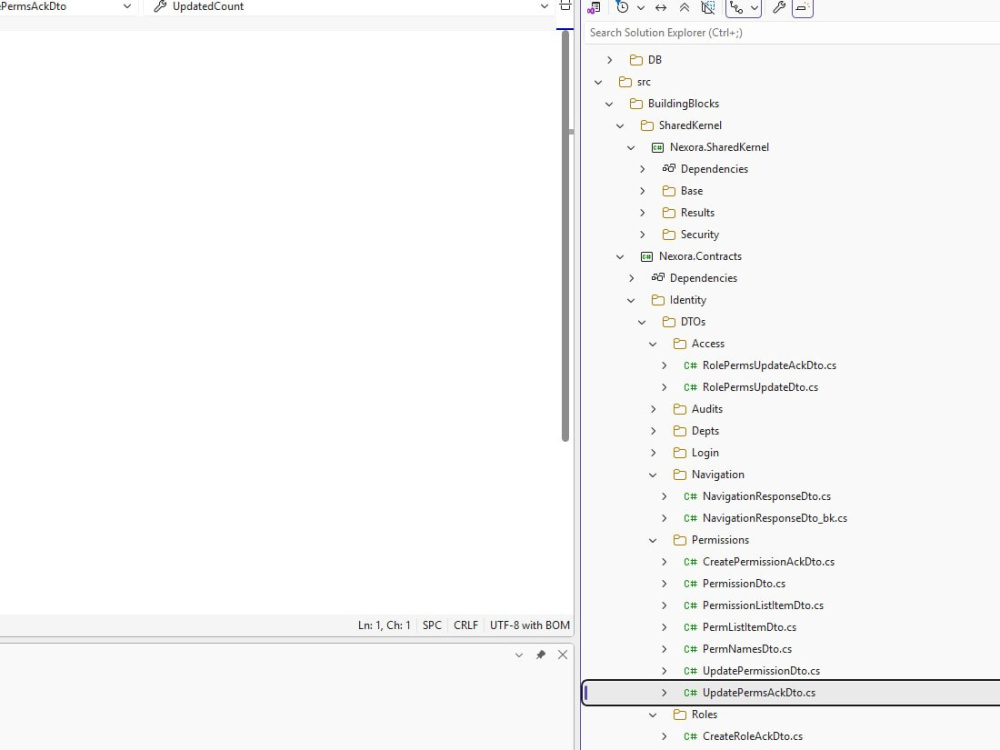The image size is (1000, 750).
Task: Select the Depts folder
Action: point(705,431)
